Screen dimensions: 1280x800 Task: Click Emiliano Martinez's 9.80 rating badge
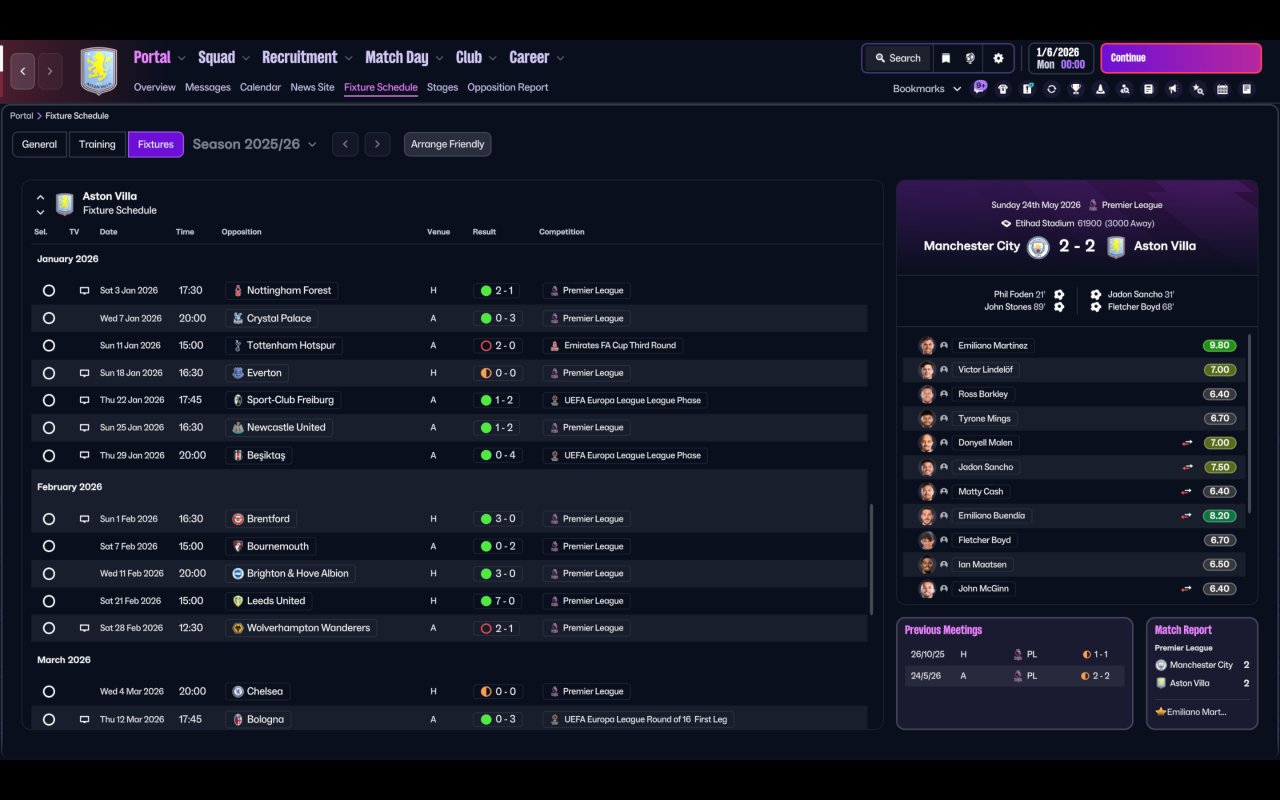pyautogui.click(x=1219, y=346)
